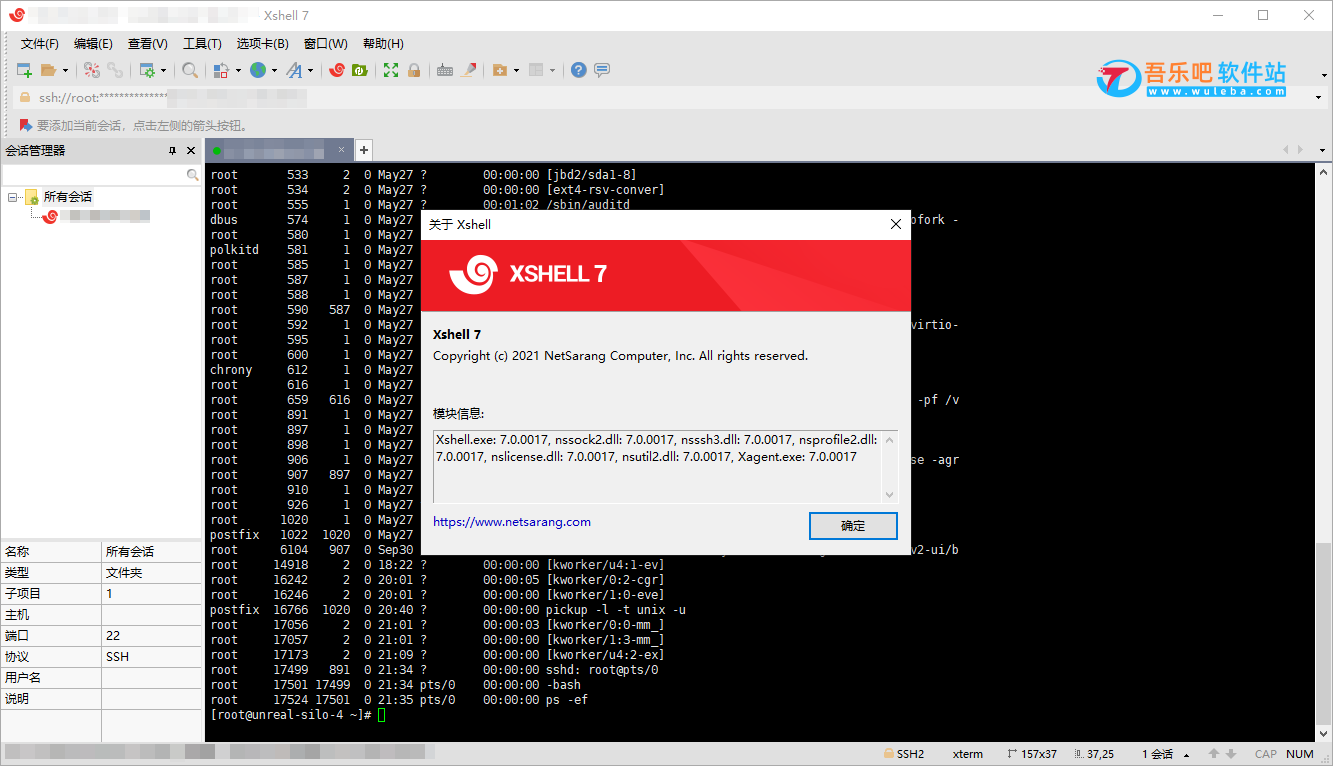Select the 所有会话 folder in tree

67,197
